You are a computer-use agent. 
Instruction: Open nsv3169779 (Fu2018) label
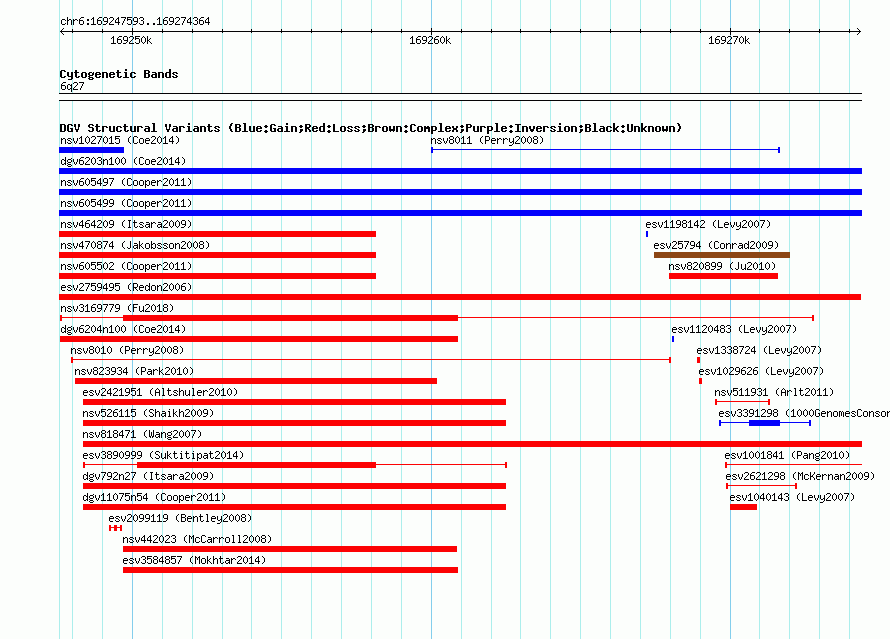(117, 308)
